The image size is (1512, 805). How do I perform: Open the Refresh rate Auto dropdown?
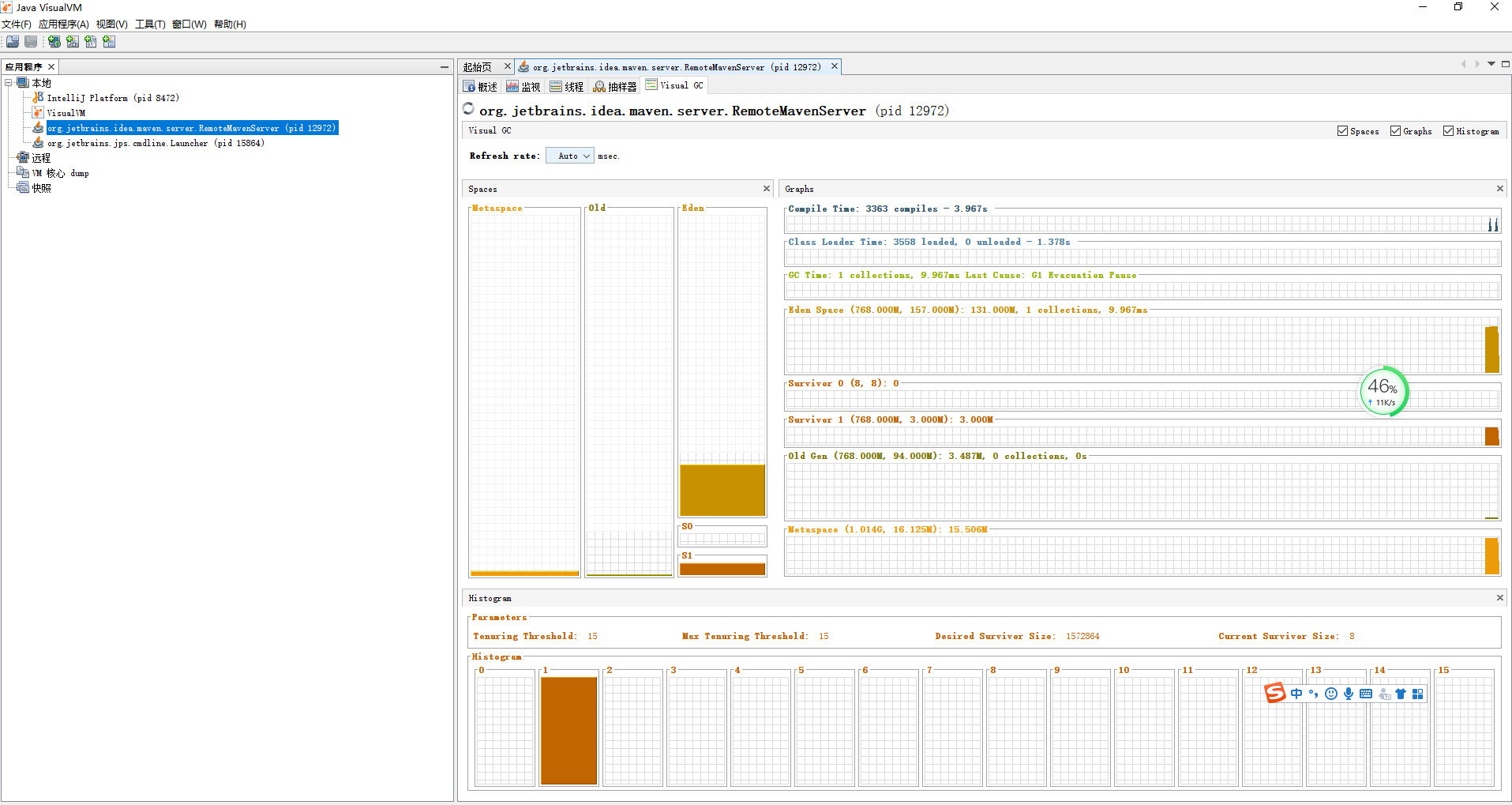pos(569,156)
